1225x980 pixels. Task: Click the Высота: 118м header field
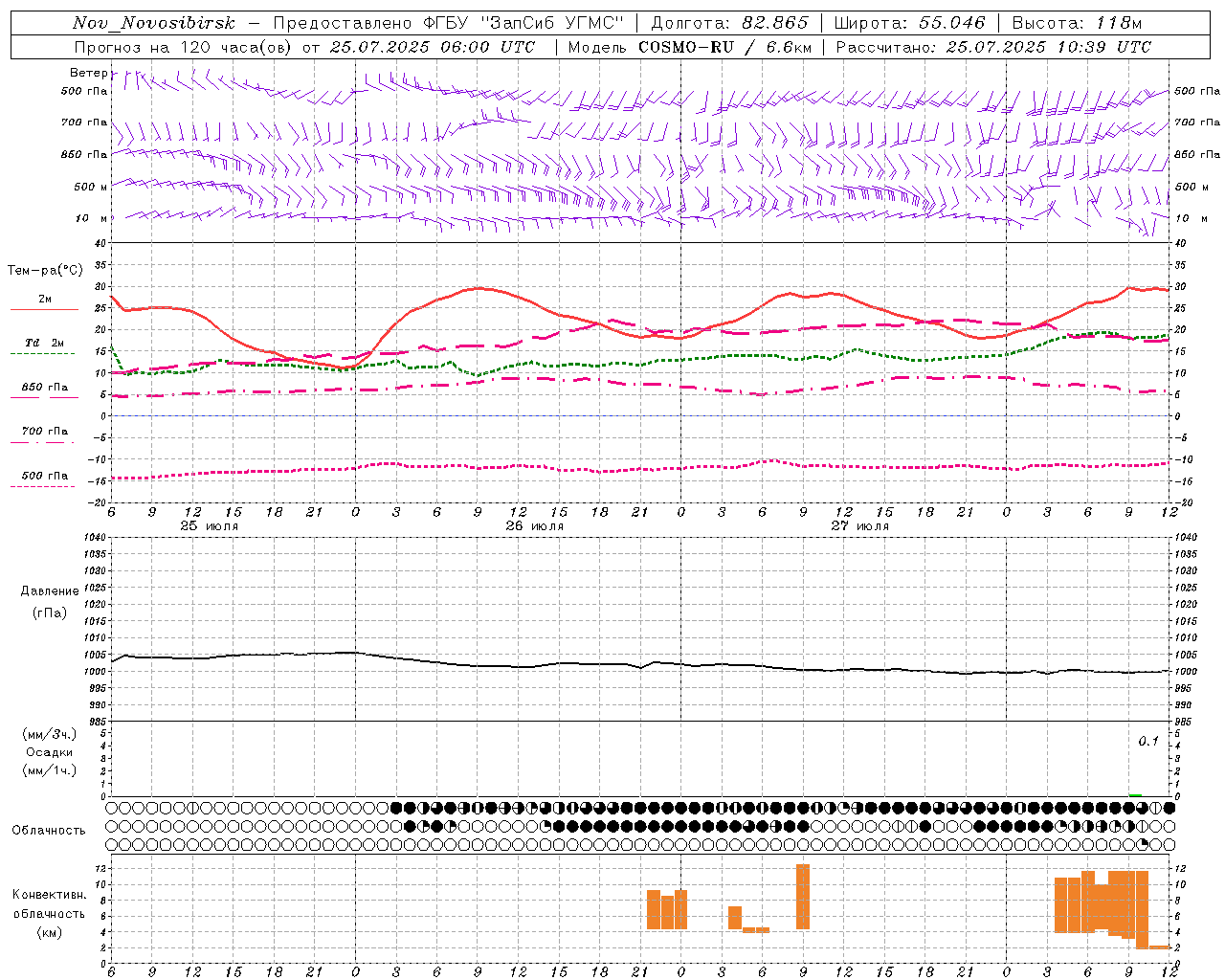click(x=1077, y=23)
